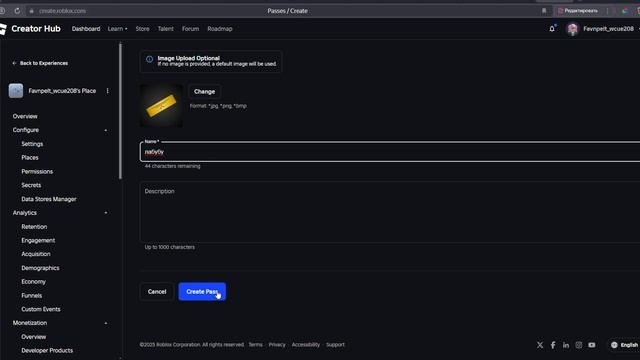Open Acquisition analytics page

click(36, 254)
